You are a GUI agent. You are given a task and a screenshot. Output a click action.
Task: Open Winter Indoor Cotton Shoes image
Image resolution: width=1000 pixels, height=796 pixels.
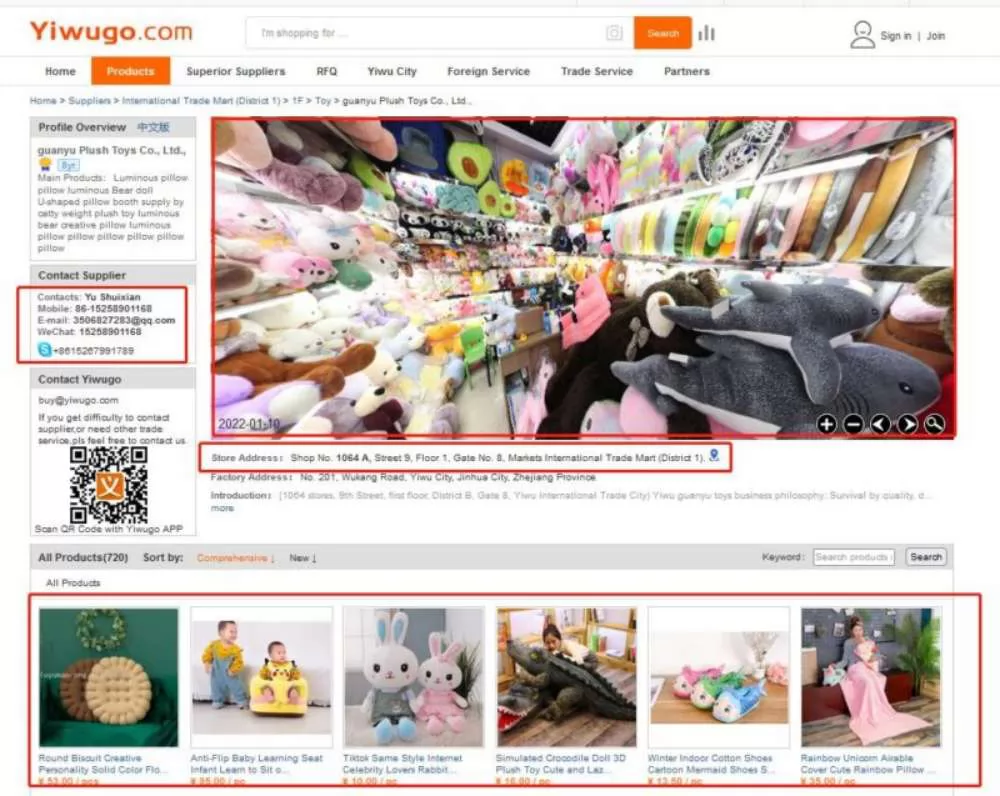click(719, 677)
